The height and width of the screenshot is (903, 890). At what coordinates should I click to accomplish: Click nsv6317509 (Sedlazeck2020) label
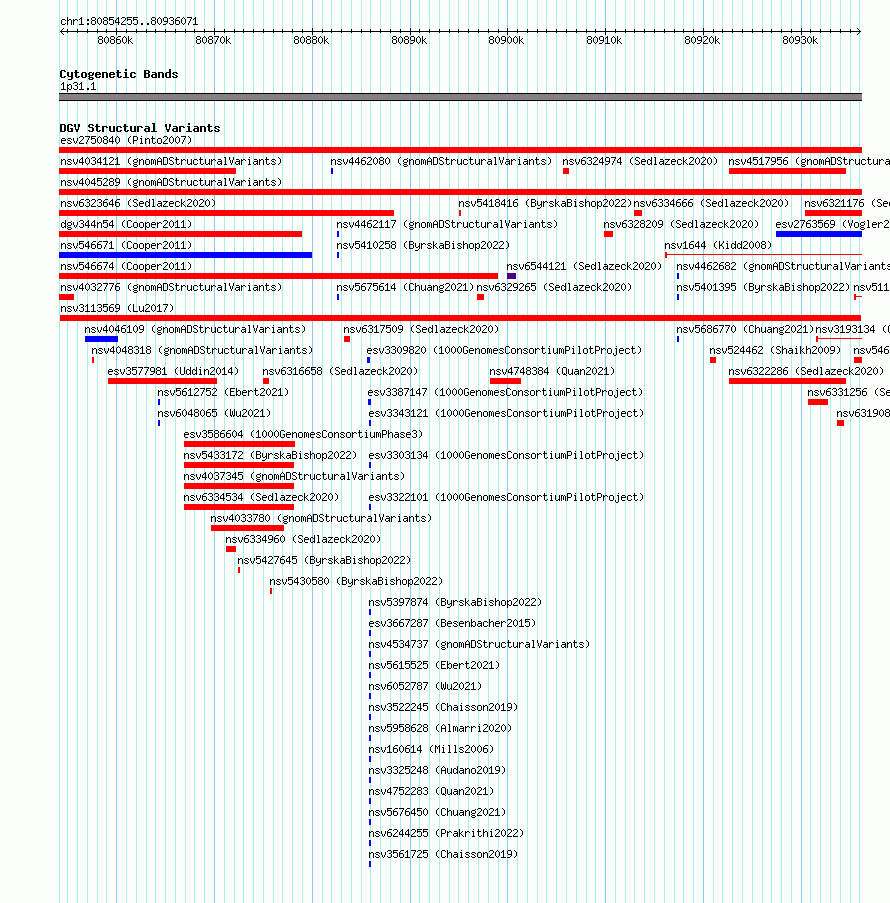(421, 329)
